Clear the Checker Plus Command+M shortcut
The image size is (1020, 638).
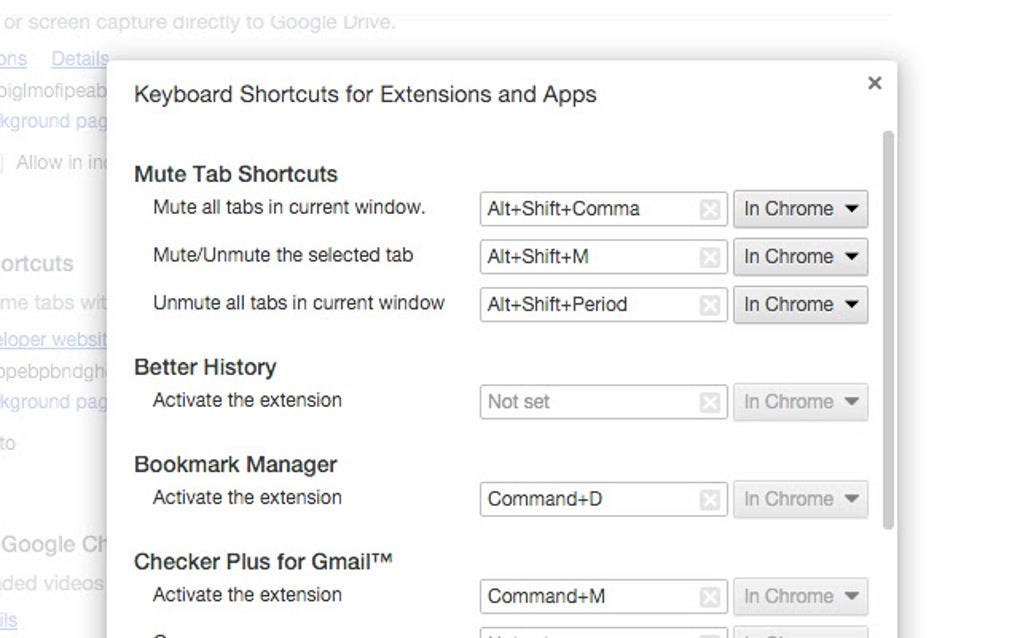click(x=710, y=595)
